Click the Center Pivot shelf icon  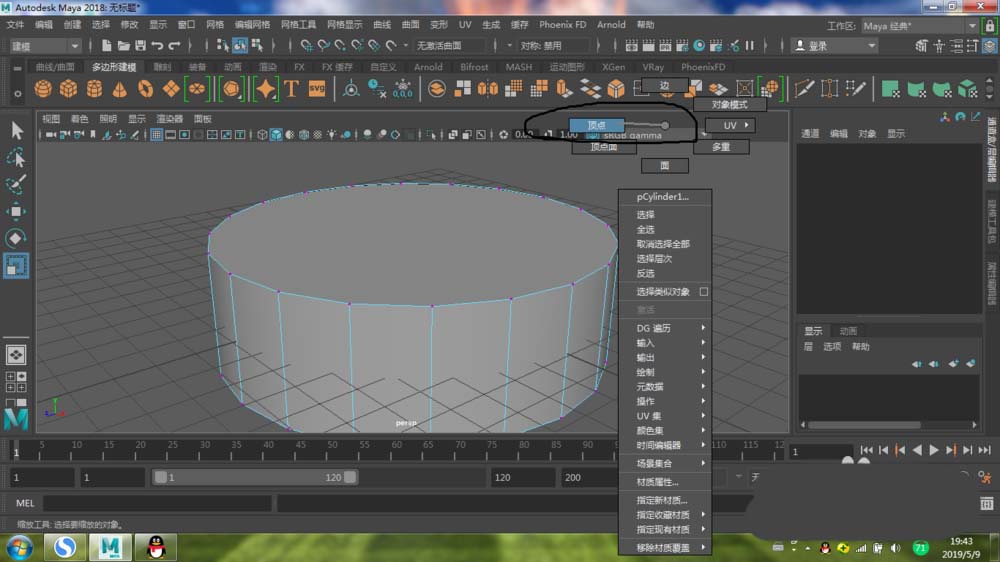351,88
